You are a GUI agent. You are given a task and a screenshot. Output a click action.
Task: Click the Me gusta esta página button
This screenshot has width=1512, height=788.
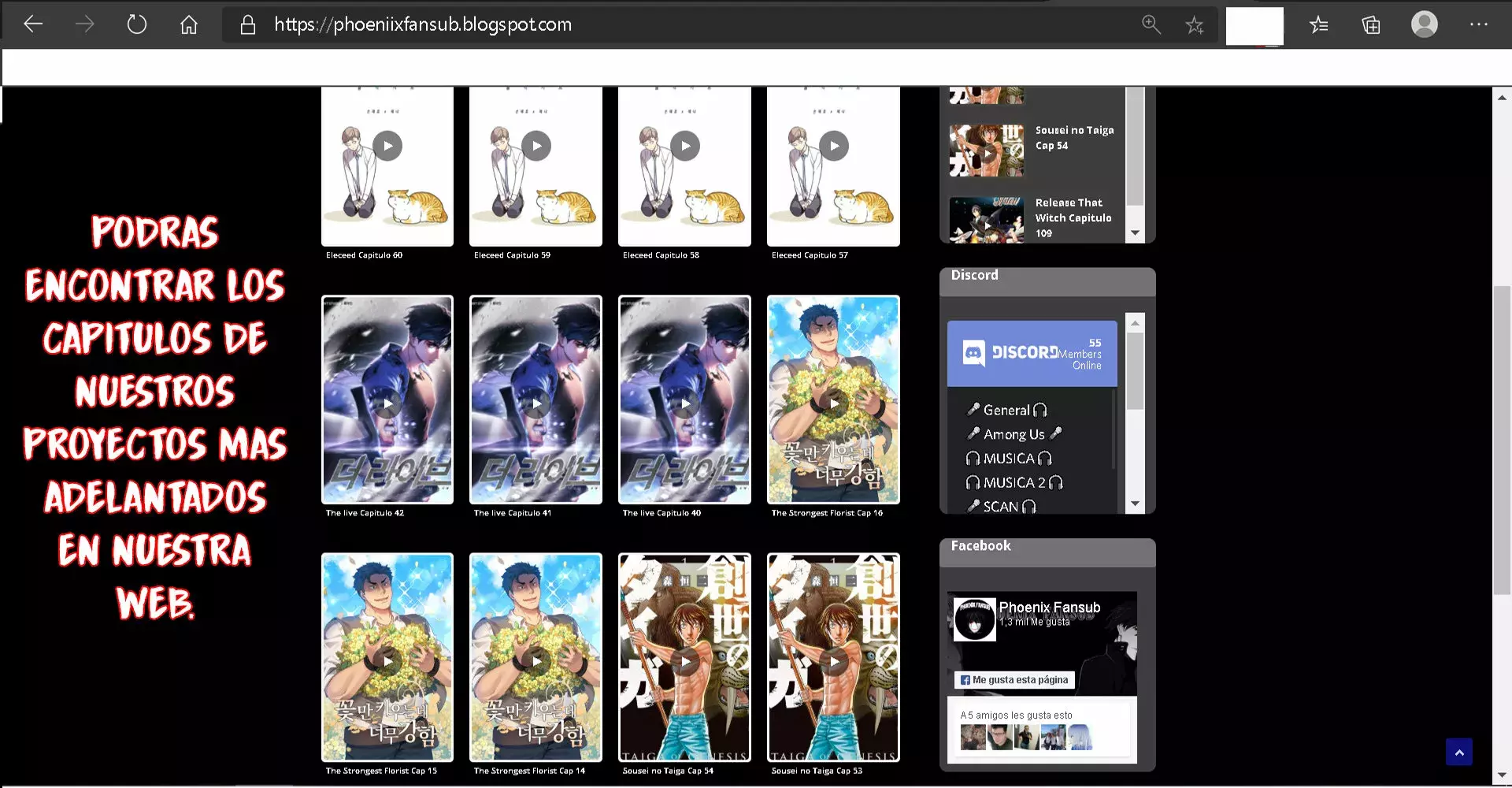coord(1014,679)
